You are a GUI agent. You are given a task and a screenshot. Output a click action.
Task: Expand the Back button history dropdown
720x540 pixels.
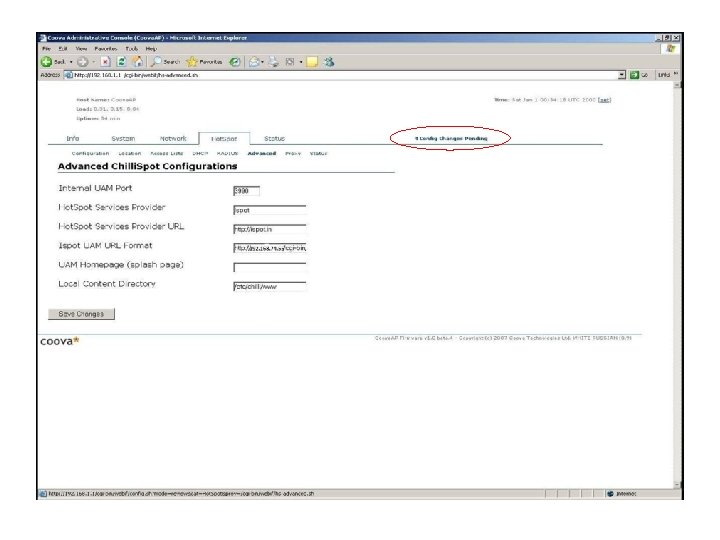point(71,62)
